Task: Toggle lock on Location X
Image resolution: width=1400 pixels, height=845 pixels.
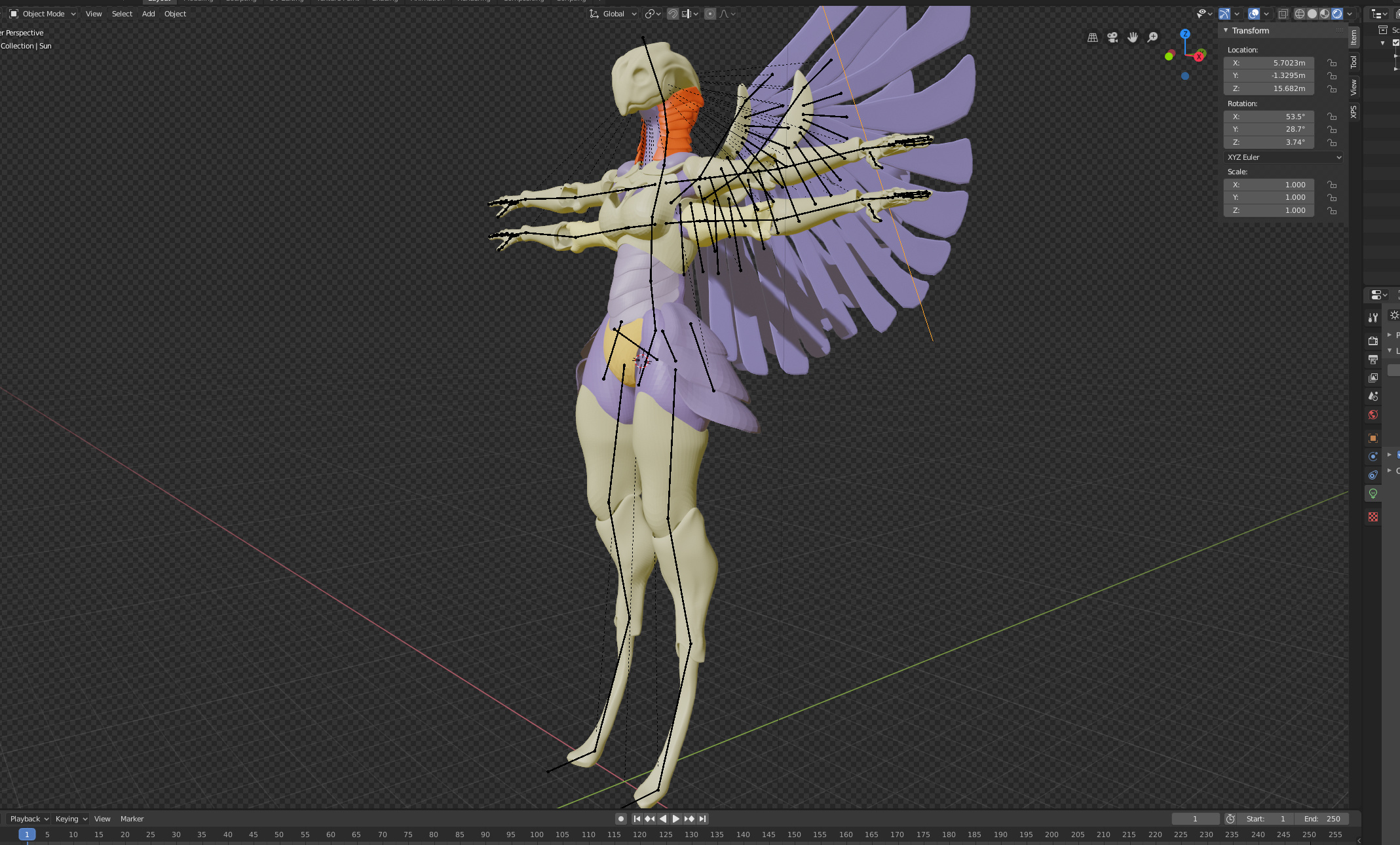Action: 1332,63
